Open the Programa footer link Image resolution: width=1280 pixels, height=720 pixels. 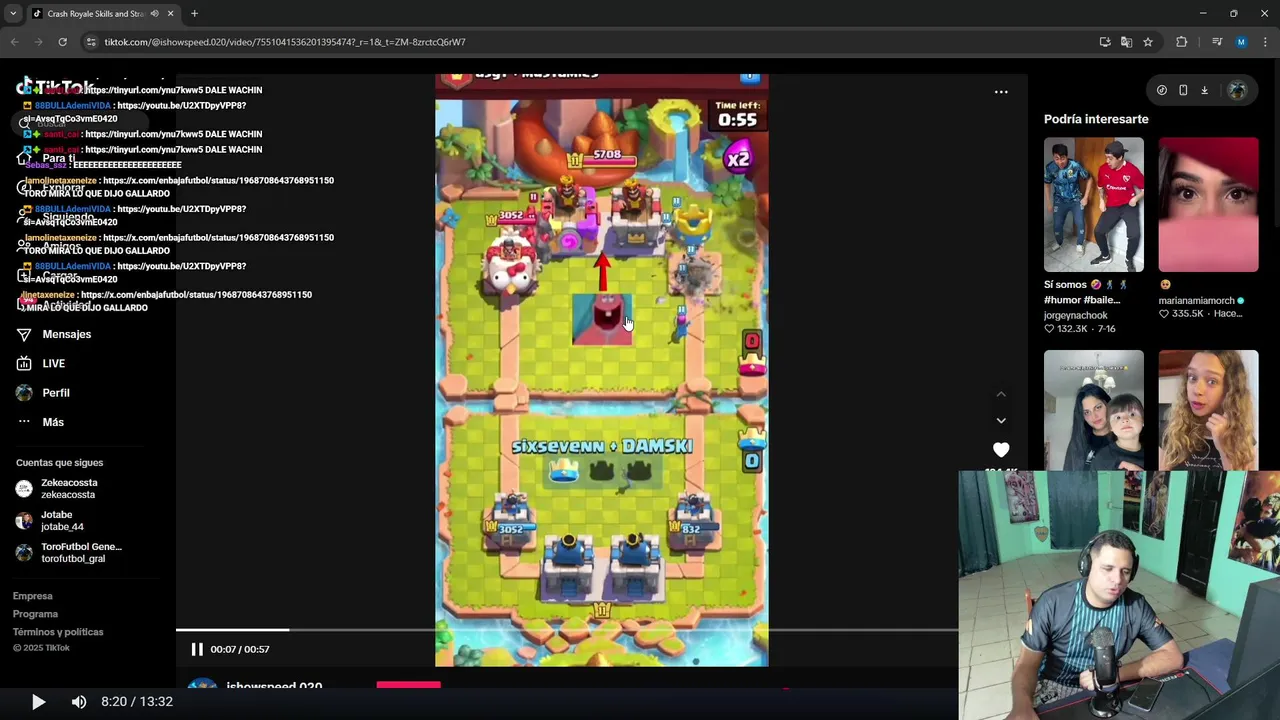tap(35, 614)
